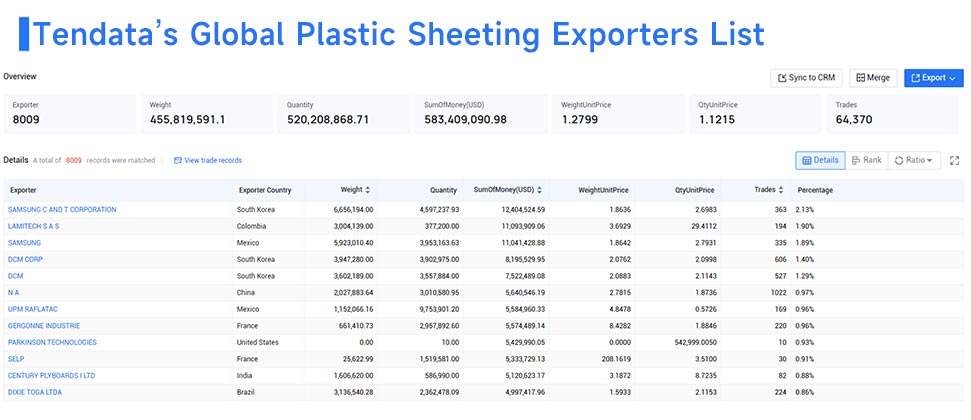Click the Quantity 520,208,868.71 overview card

pyautogui.click(x=344, y=114)
